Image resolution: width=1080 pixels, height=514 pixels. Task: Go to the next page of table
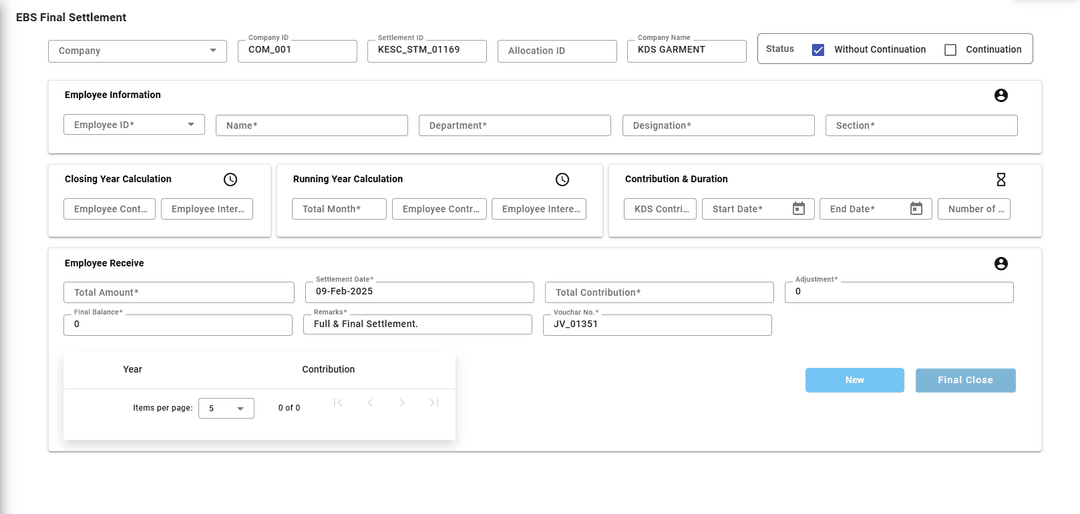coord(401,403)
